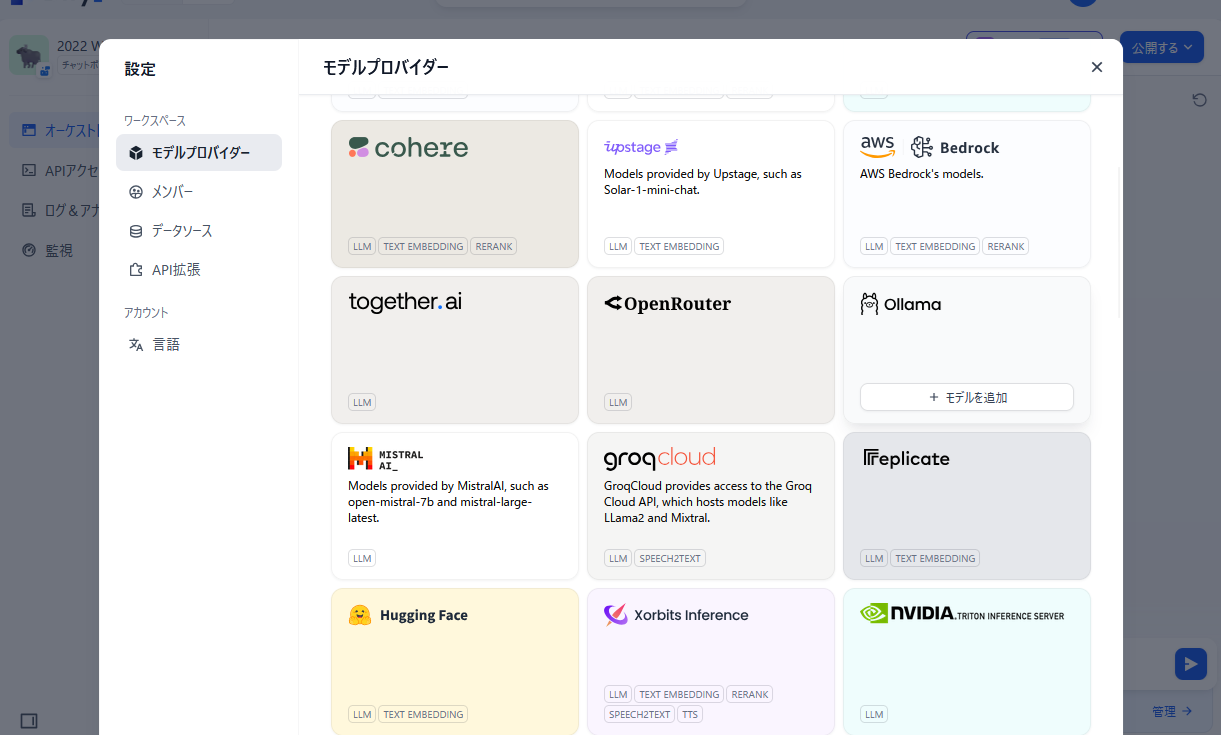Select the AWS Bedrock provider logo
This screenshot has width=1221, height=735.
[x=930, y=147]
